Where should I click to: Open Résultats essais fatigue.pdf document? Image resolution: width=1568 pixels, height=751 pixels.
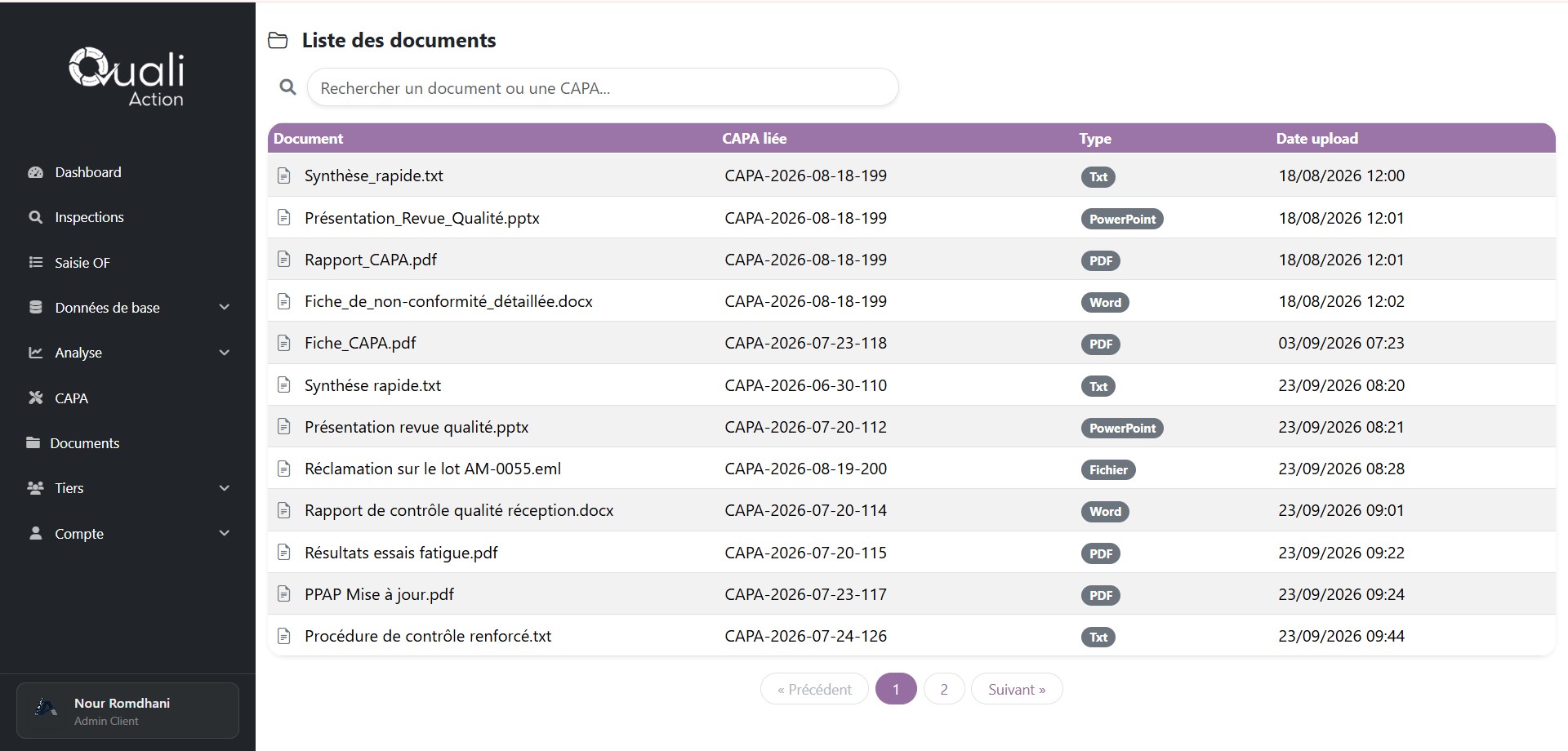pos(401,553)
